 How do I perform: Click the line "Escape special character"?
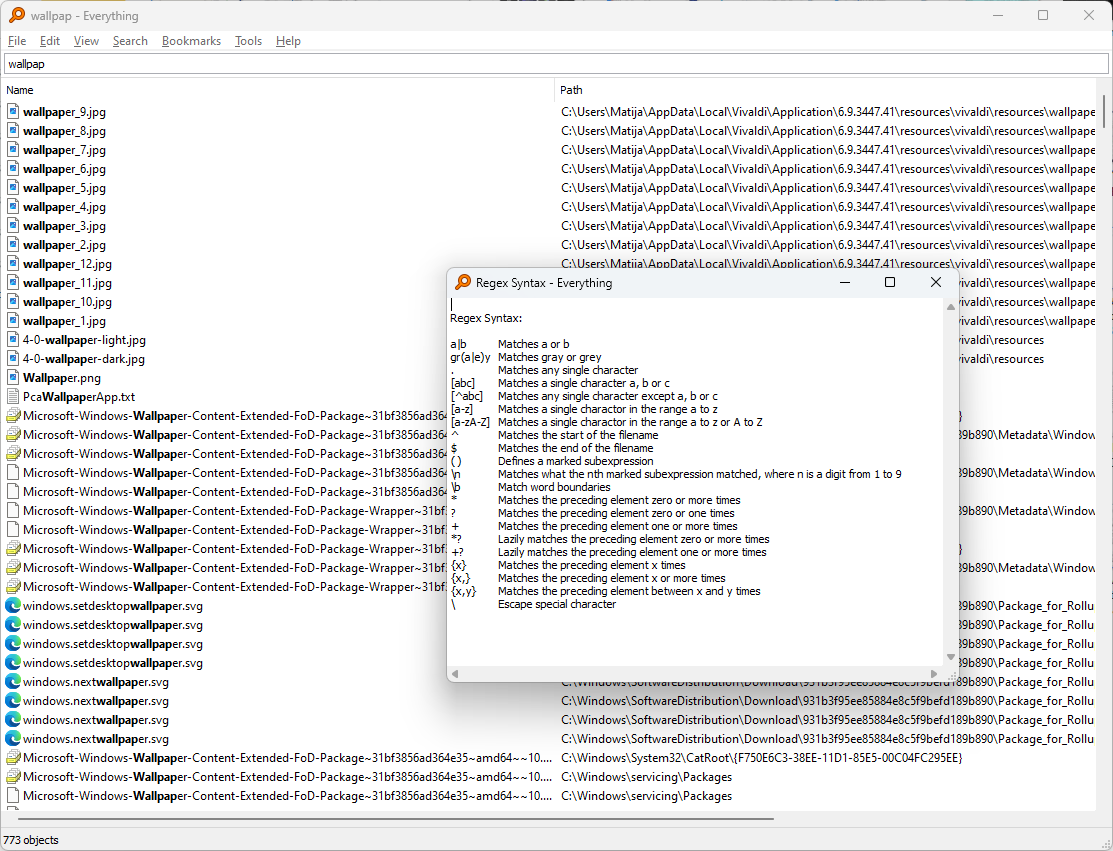[556, 604]
